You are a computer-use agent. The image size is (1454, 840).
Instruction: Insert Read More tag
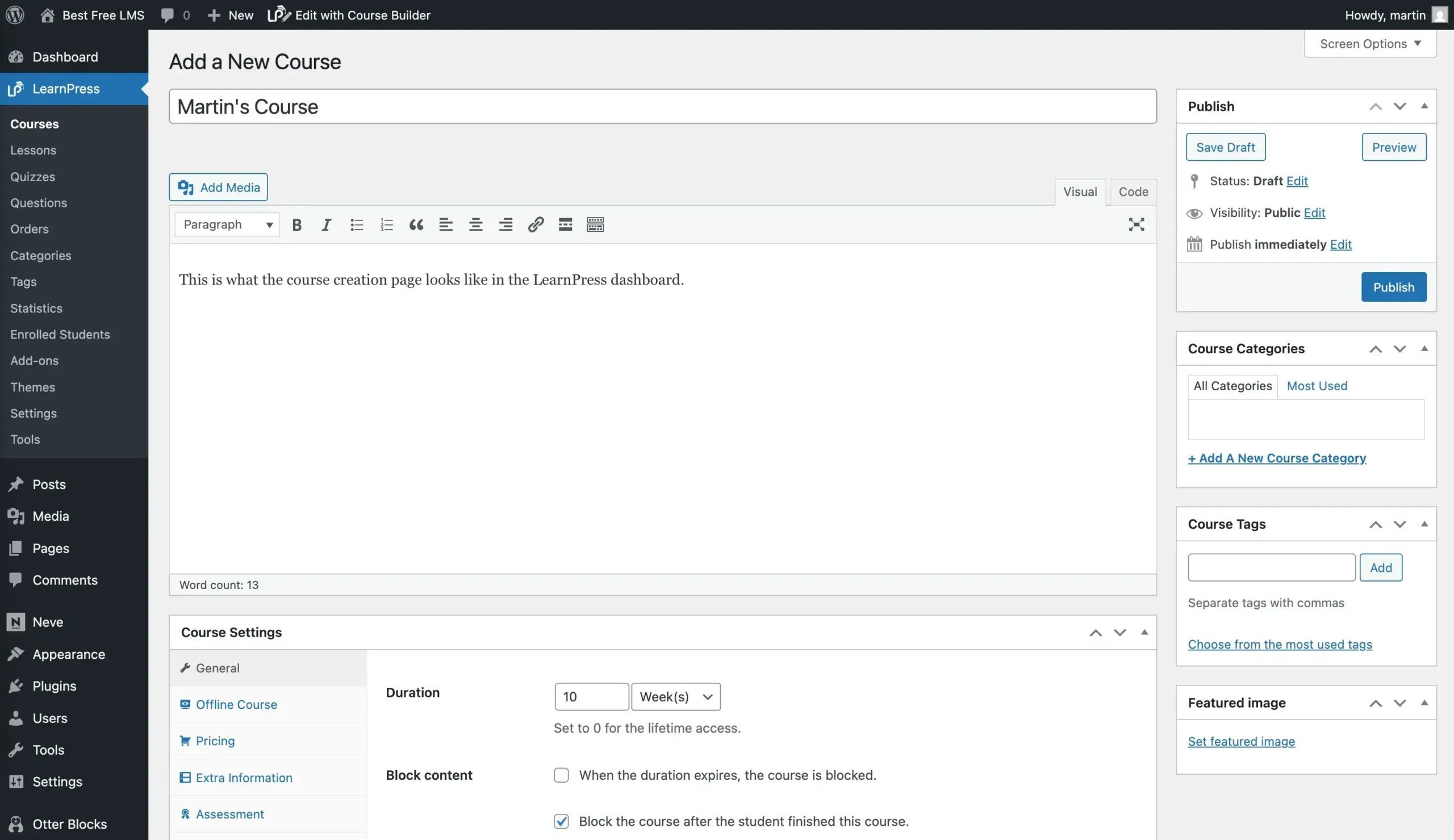click(x=565, y=224)
